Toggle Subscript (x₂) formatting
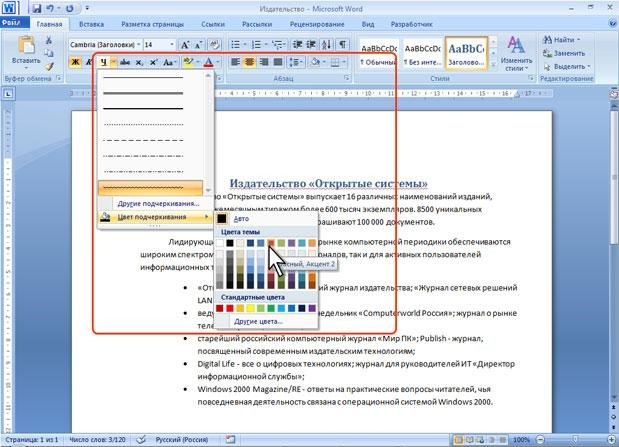619x447 pixels. click(139, 62)
